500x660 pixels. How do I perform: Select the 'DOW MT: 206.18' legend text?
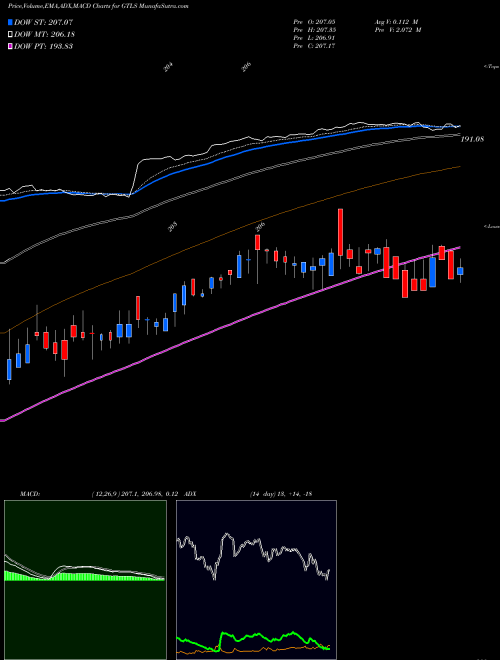(44, 34)
